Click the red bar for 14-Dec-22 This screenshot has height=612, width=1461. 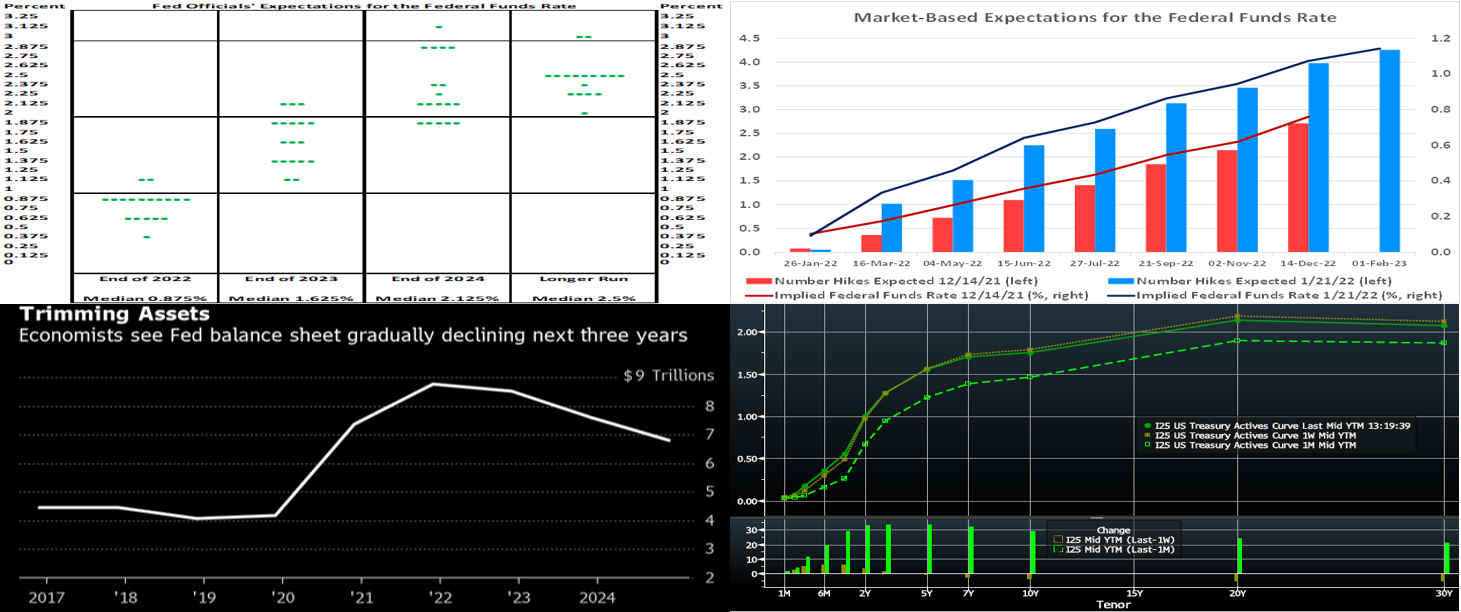click(1297, 188)
